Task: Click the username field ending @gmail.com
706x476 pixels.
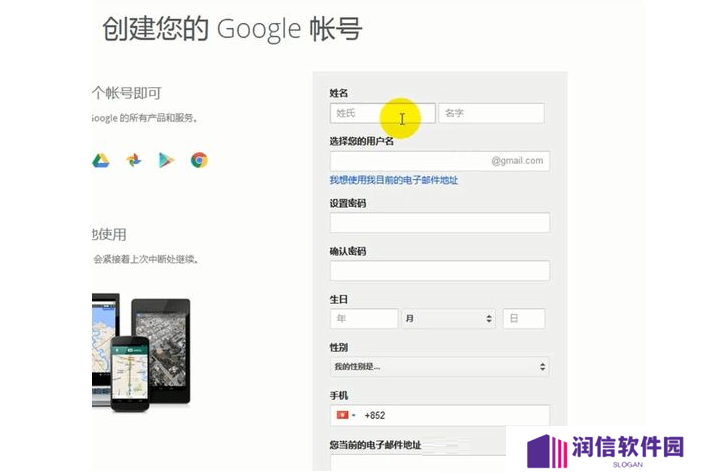Action: pyautogui.click(x=439, y=161)
